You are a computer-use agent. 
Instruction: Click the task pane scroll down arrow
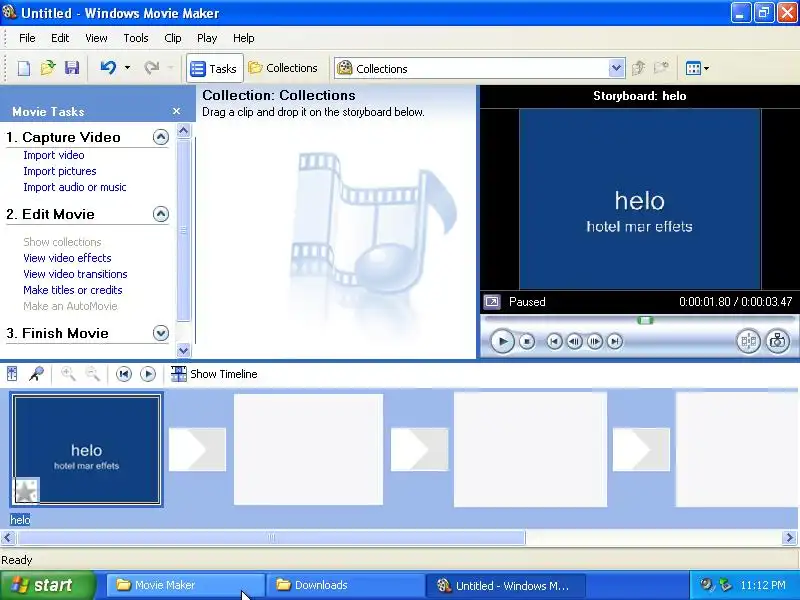click(184, 350)
